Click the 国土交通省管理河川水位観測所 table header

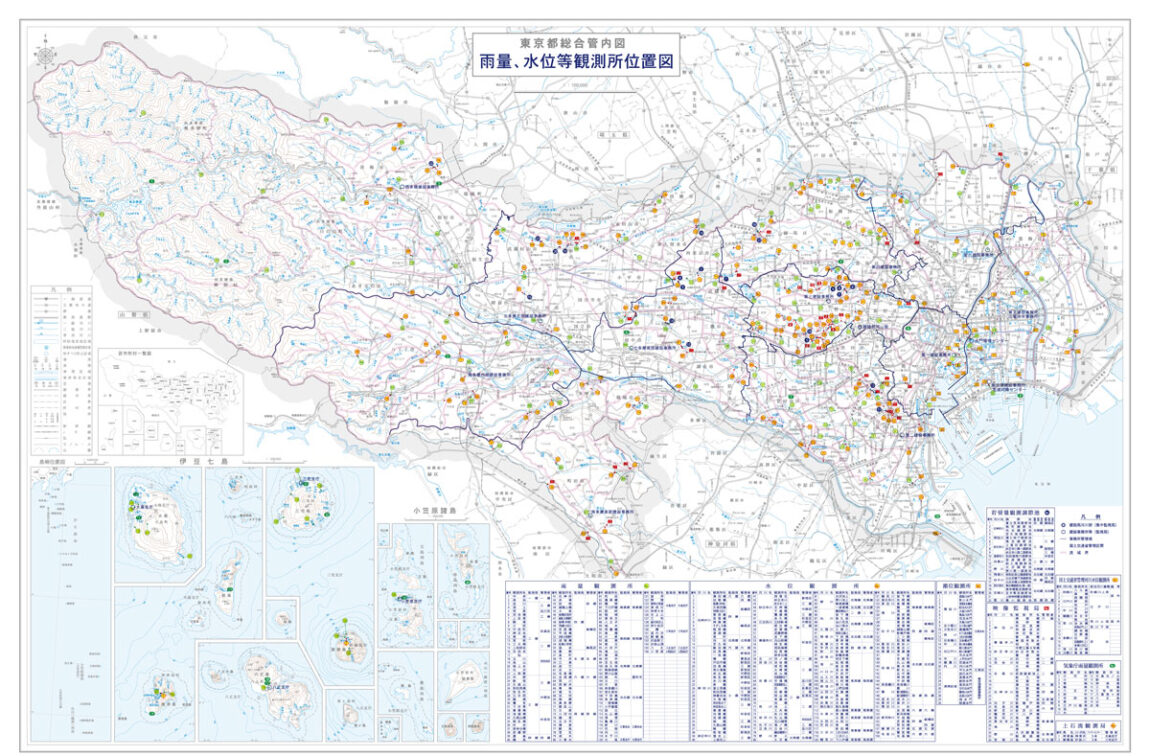click(x=1084, y=580)
